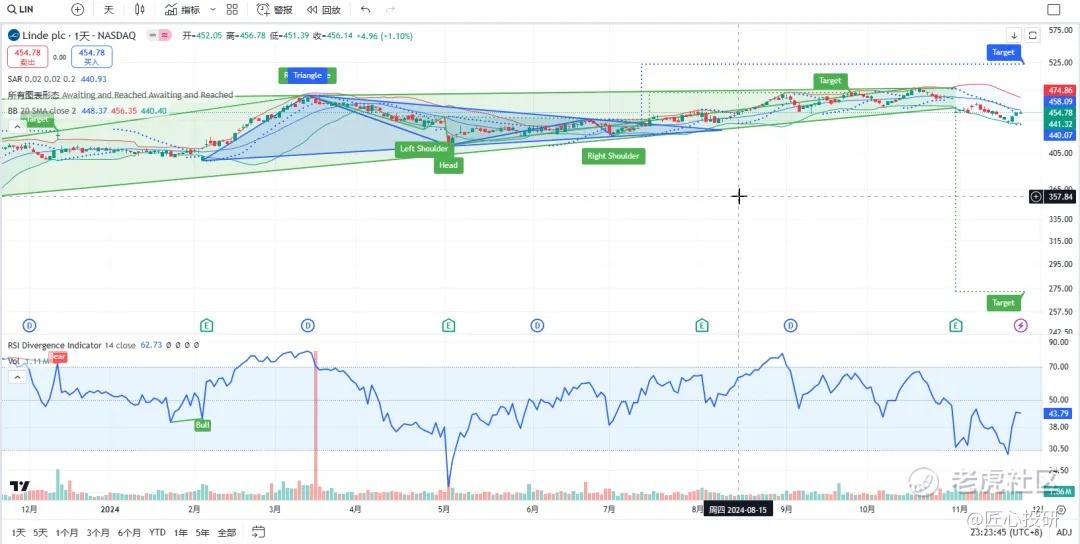Viewport: 1080px width, 544px height.
Task: Click the 43.79 RSI value label
Action: point(1057,413)
